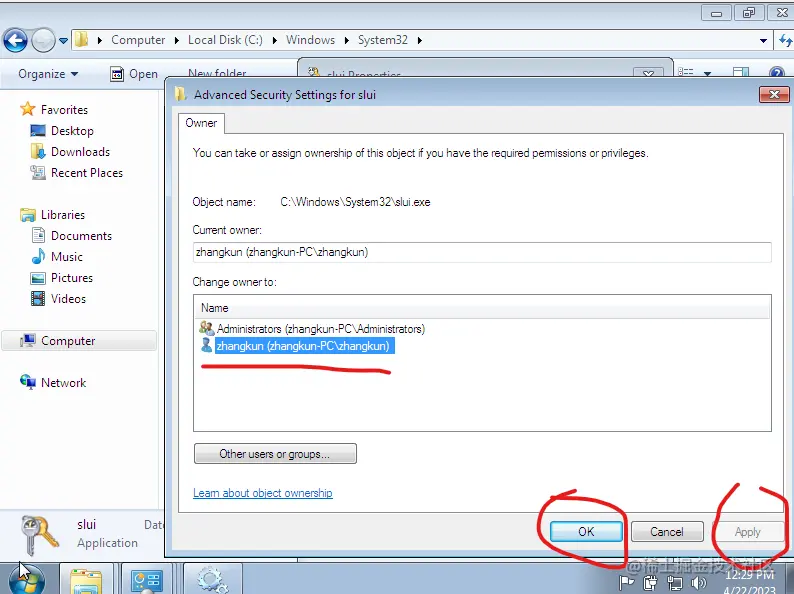
Task: Open Pictures library in the navigation pane
Action: tap(72, 278)
